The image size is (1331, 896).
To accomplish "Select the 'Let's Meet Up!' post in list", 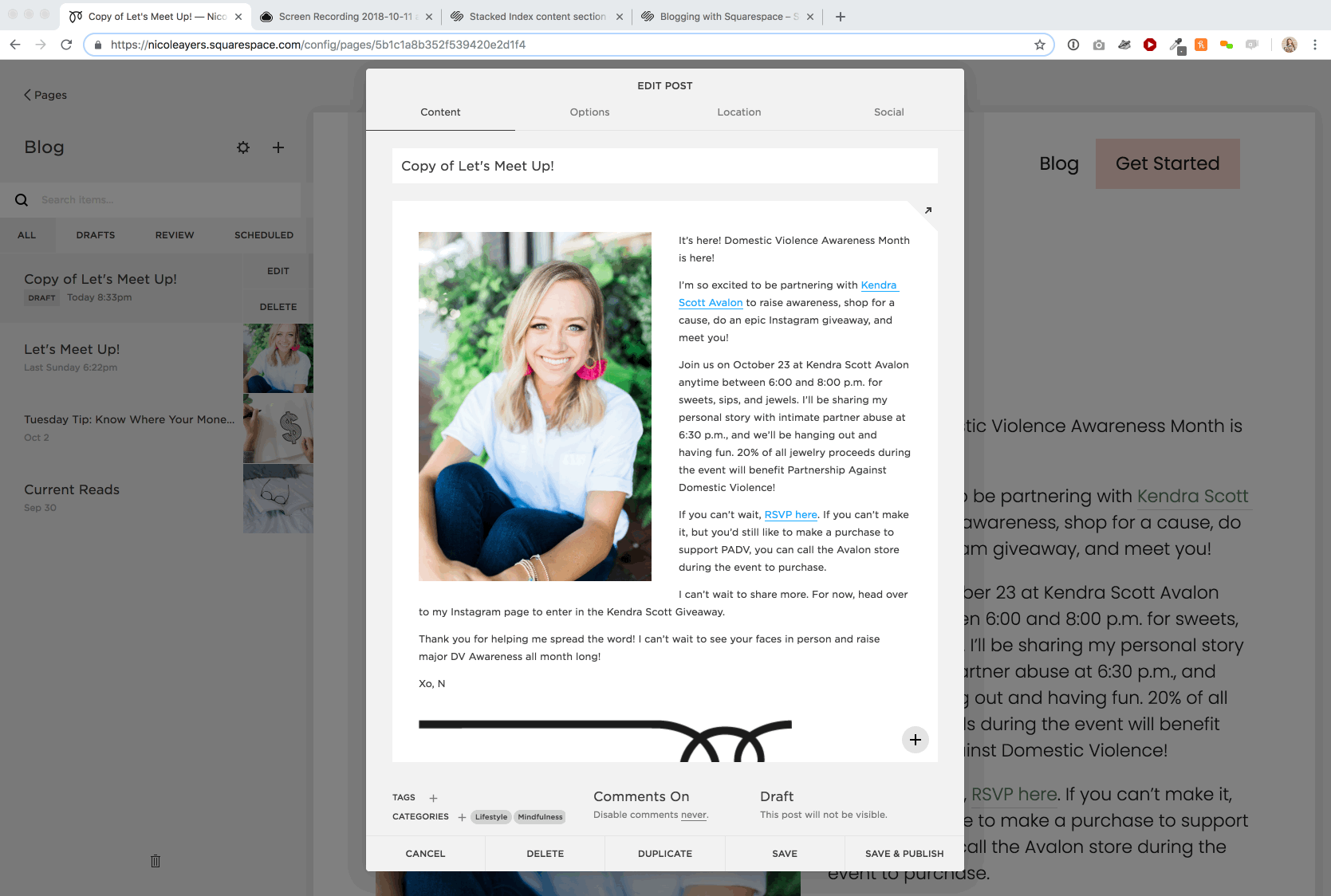I will (x=121, y=358).
